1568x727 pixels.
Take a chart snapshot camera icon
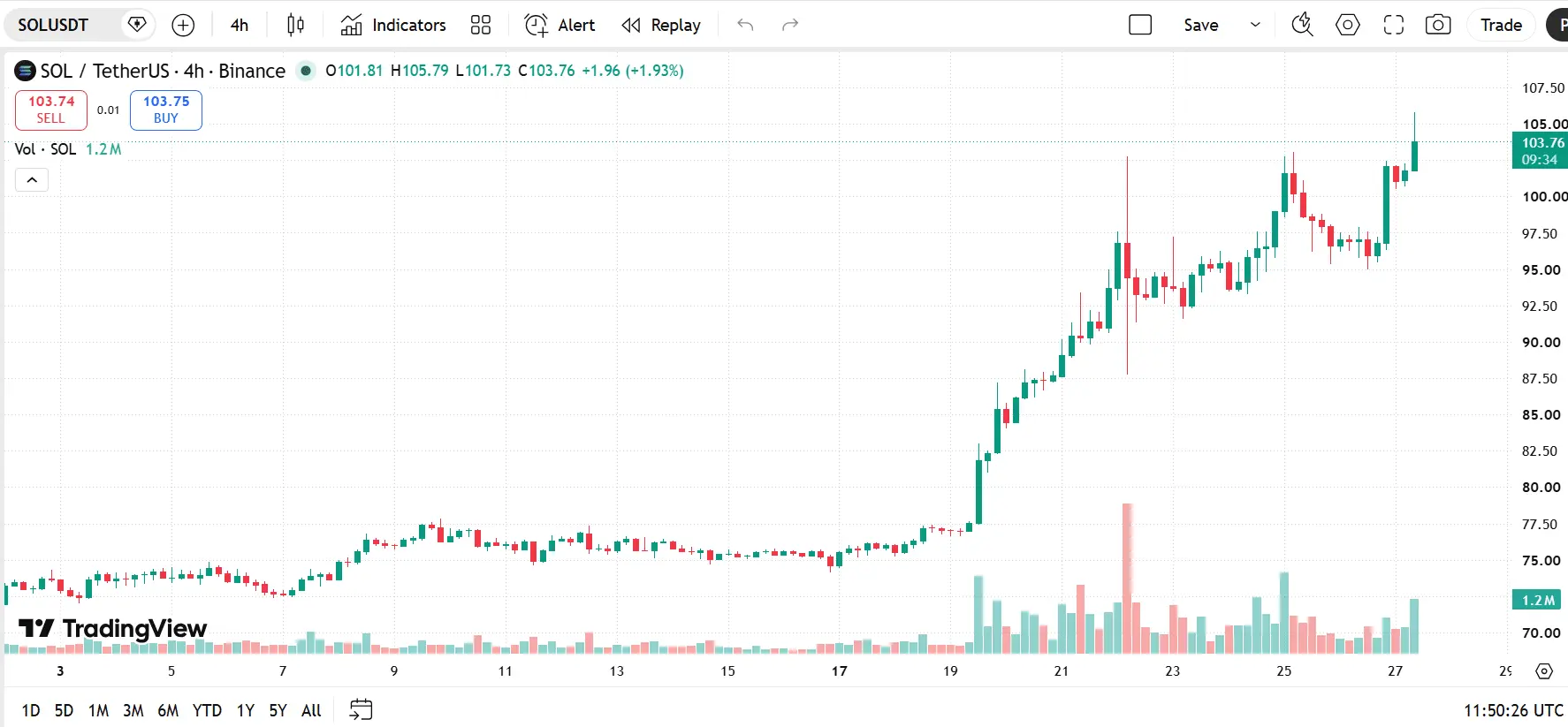[1438, 25]
